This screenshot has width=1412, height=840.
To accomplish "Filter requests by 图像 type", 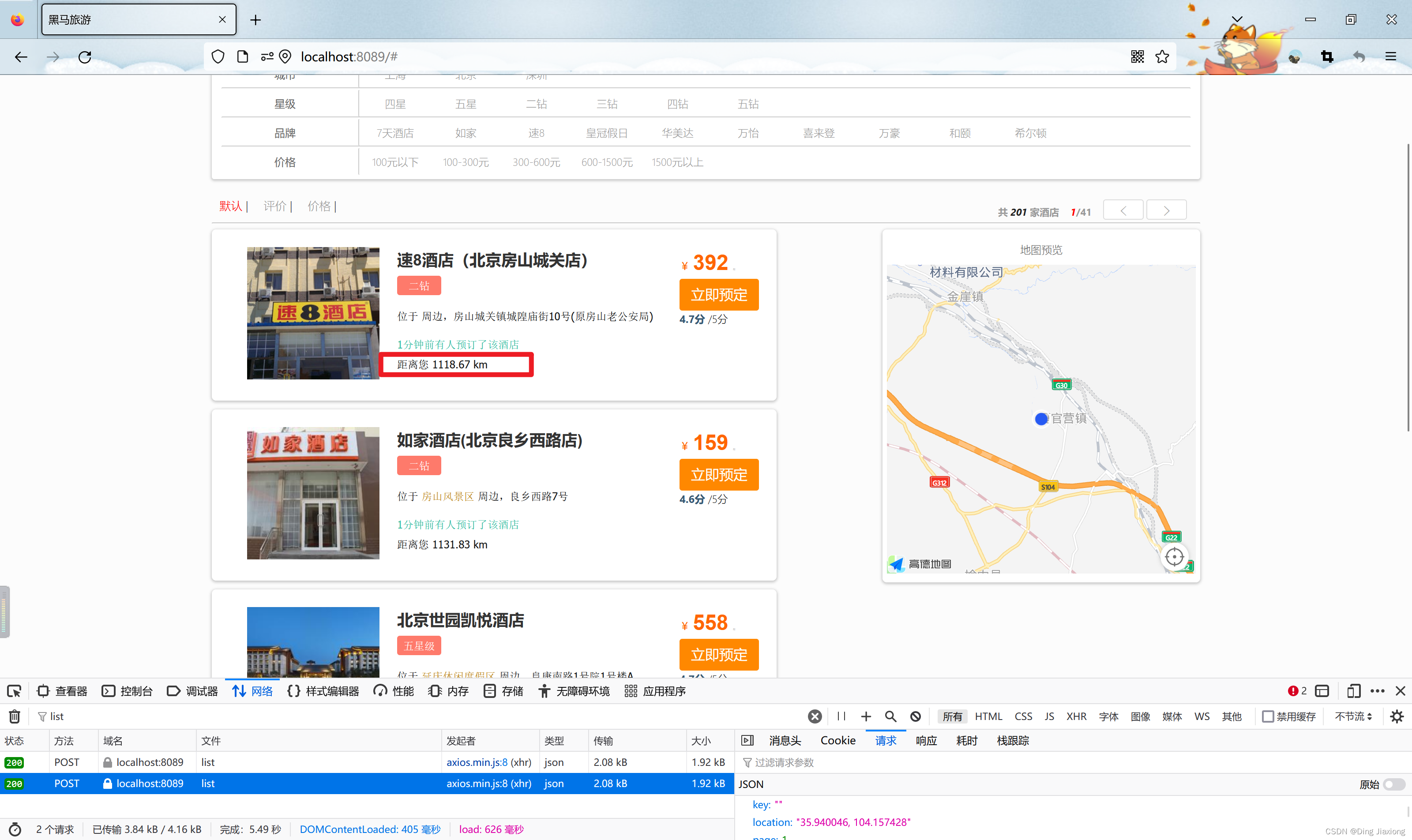I will tap(1140, 716).
